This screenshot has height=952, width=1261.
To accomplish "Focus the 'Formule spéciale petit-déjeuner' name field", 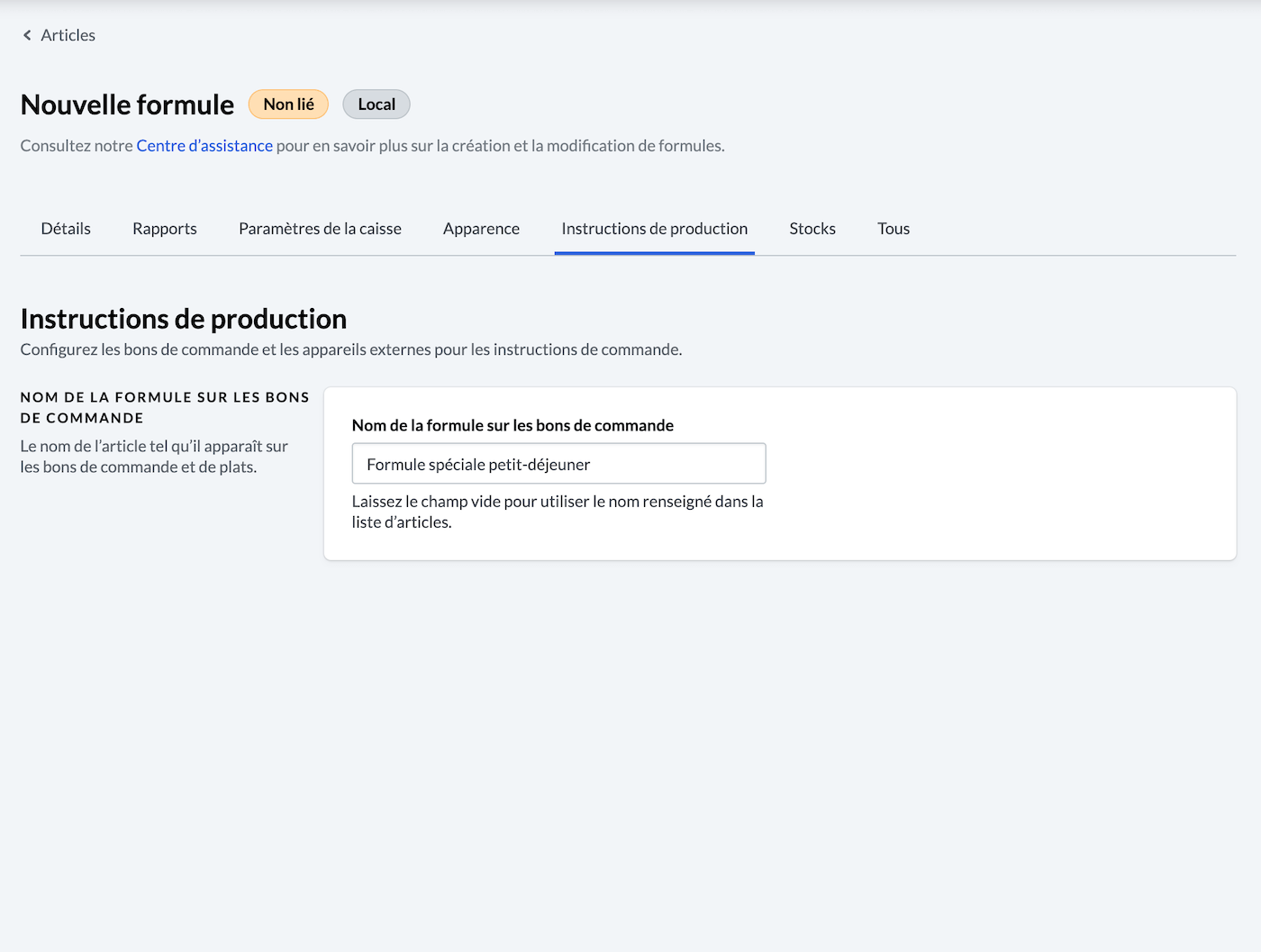I will point(558,464).
